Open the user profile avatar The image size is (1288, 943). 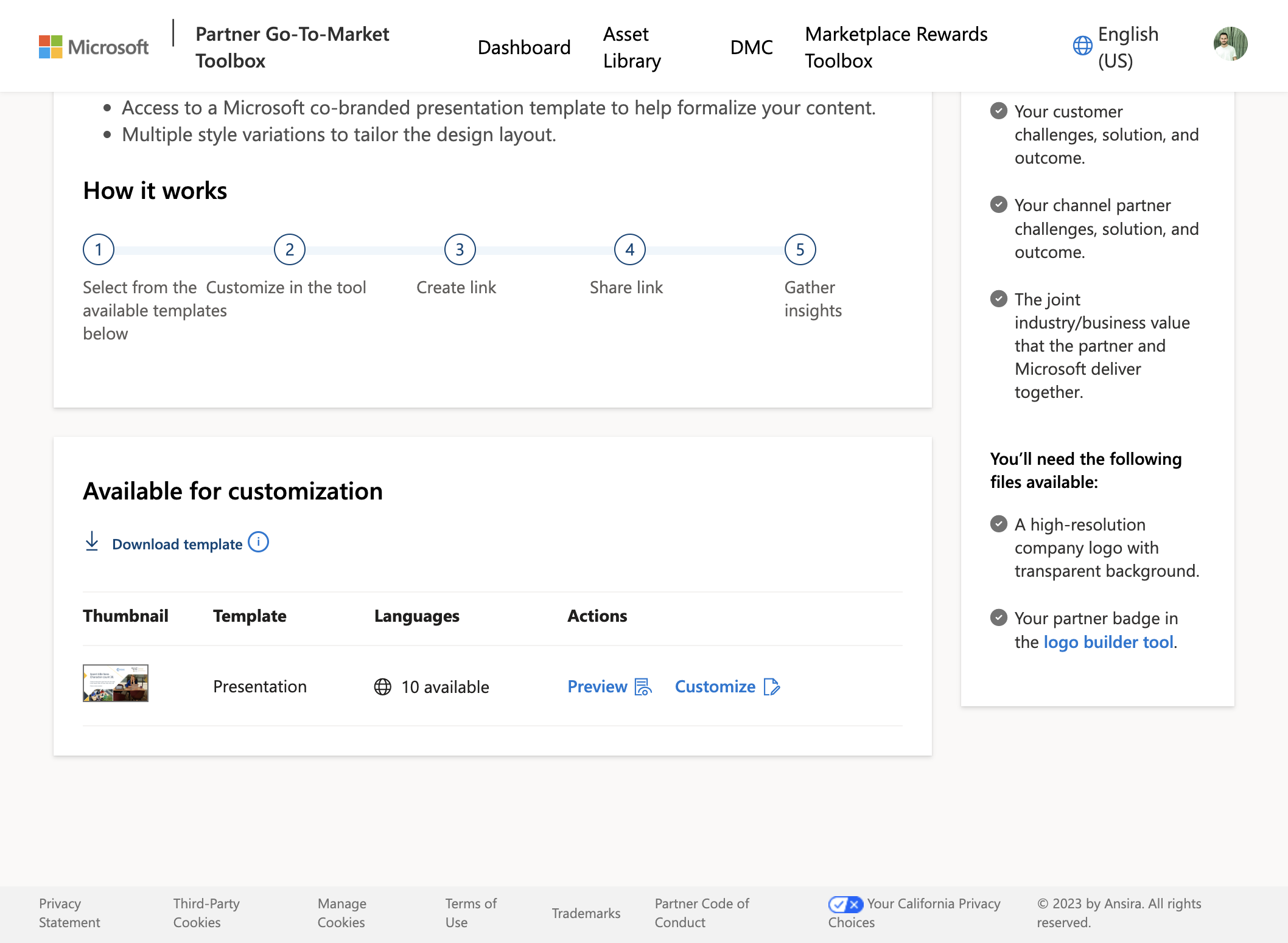click(1230, 44)
